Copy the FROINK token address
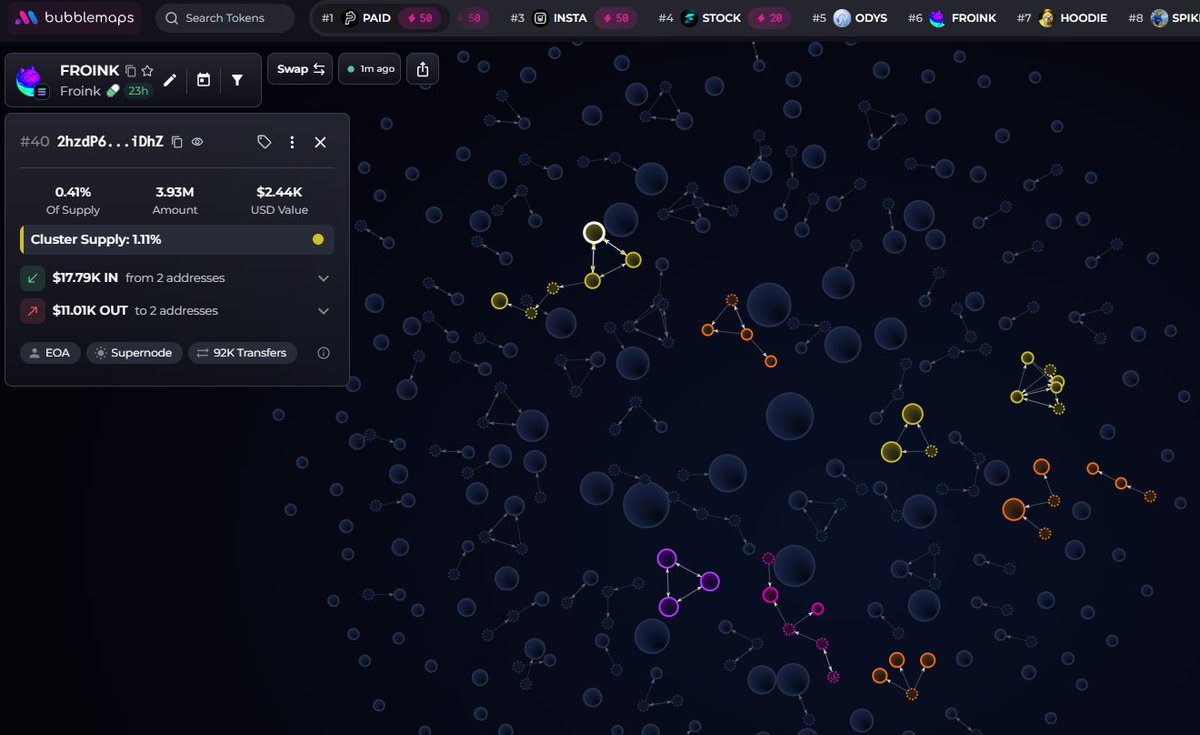 tap(130, 71)
